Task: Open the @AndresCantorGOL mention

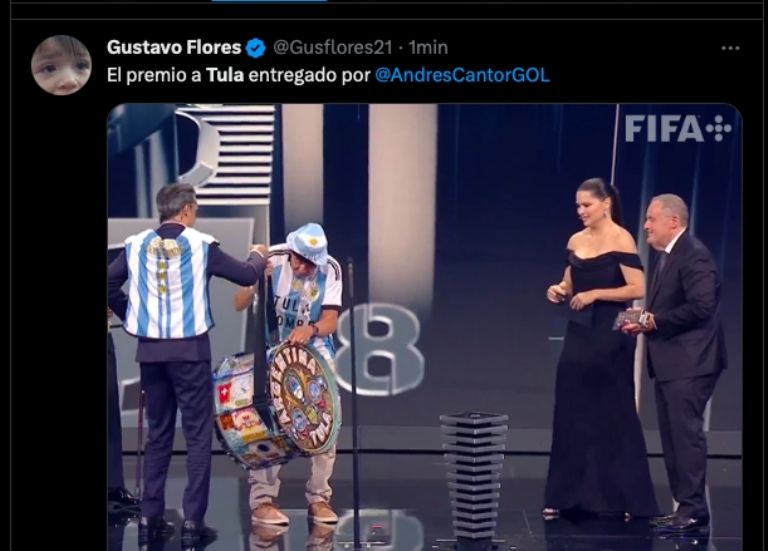Action: coord(462,75)
